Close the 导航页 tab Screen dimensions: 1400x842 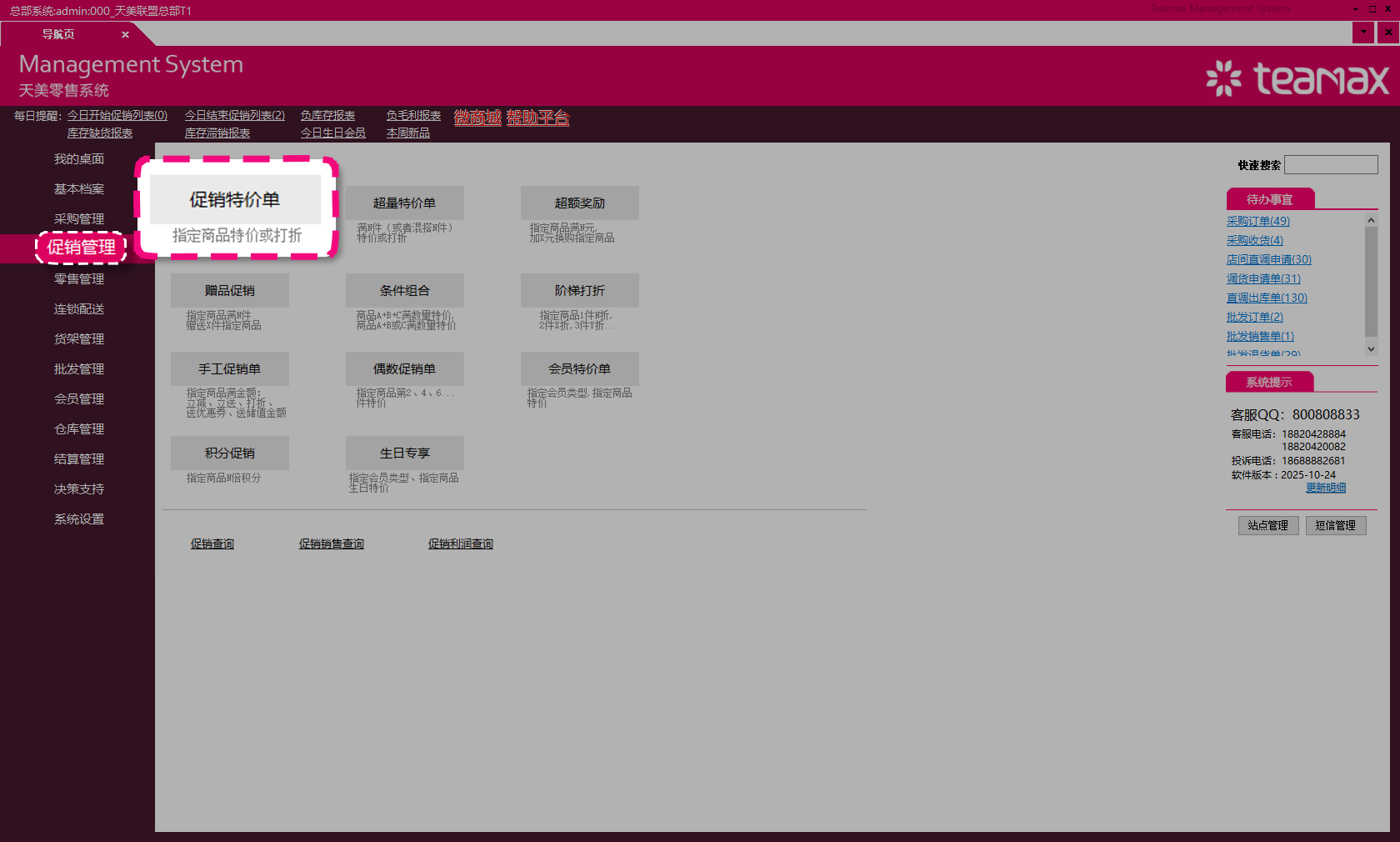(125, 35)
